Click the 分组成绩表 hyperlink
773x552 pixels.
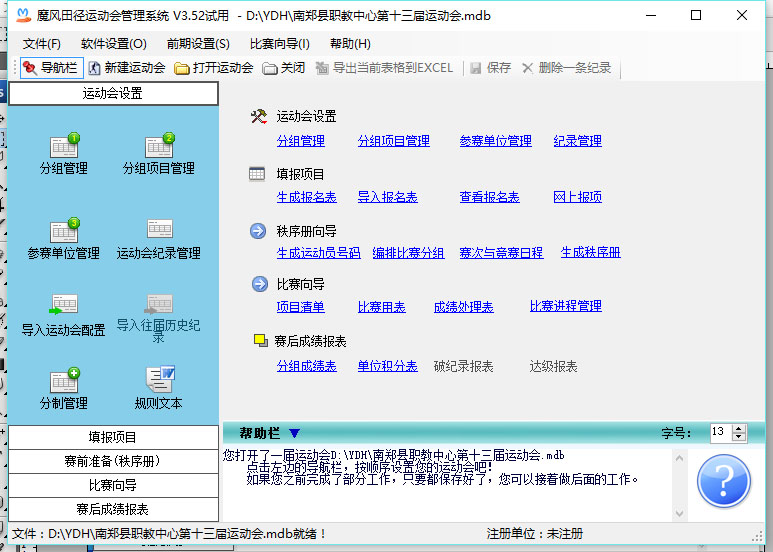pyautogui.click(x=307, y=366)
